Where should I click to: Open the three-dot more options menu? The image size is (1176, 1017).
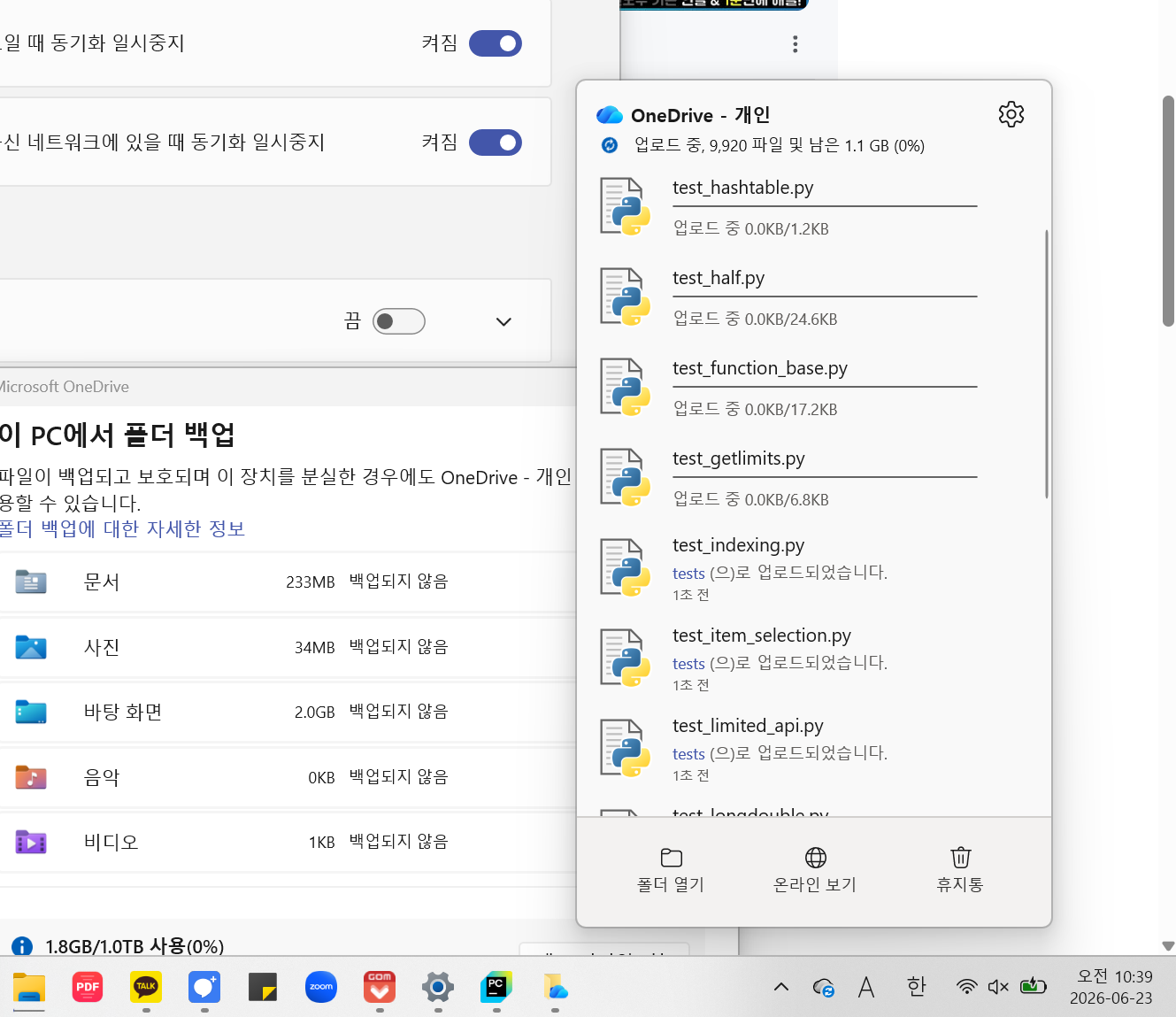[796, 44]
